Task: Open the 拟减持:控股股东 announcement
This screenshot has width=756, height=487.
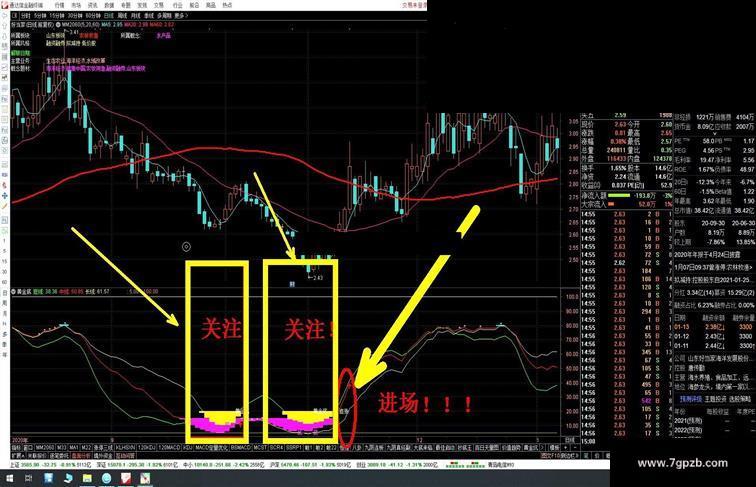Action: [x=712, y=280]
